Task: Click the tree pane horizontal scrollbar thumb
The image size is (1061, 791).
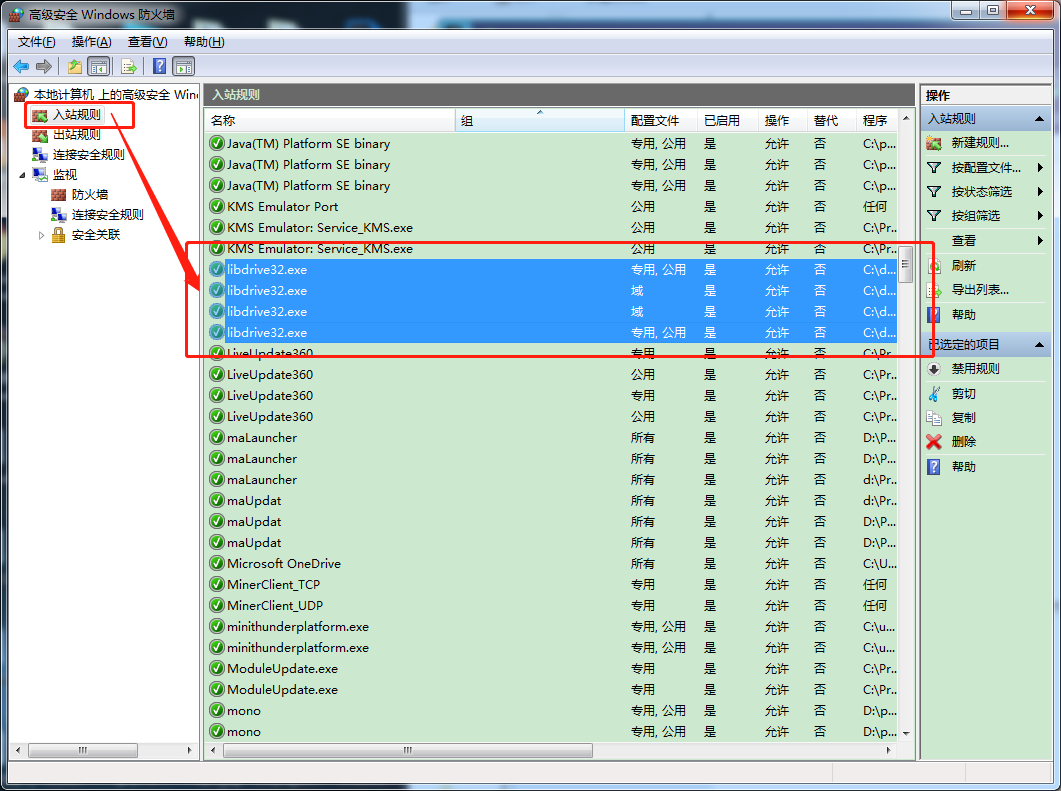Action: 83,750
